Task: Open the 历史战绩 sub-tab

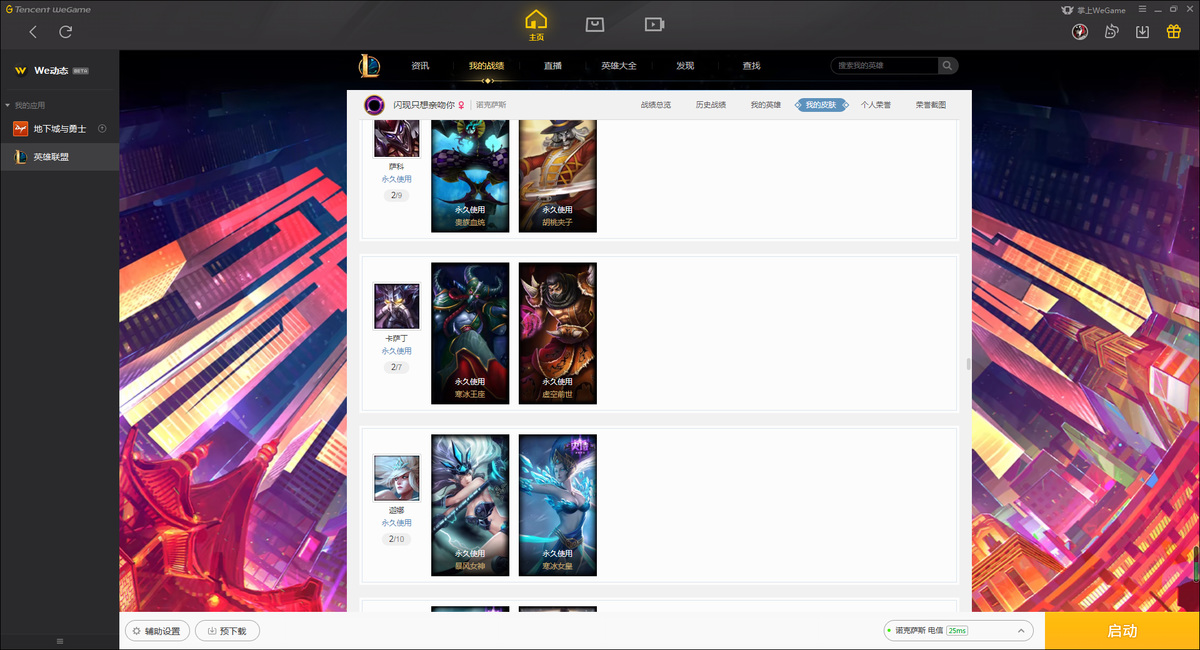Action: (x=711, y=105)
